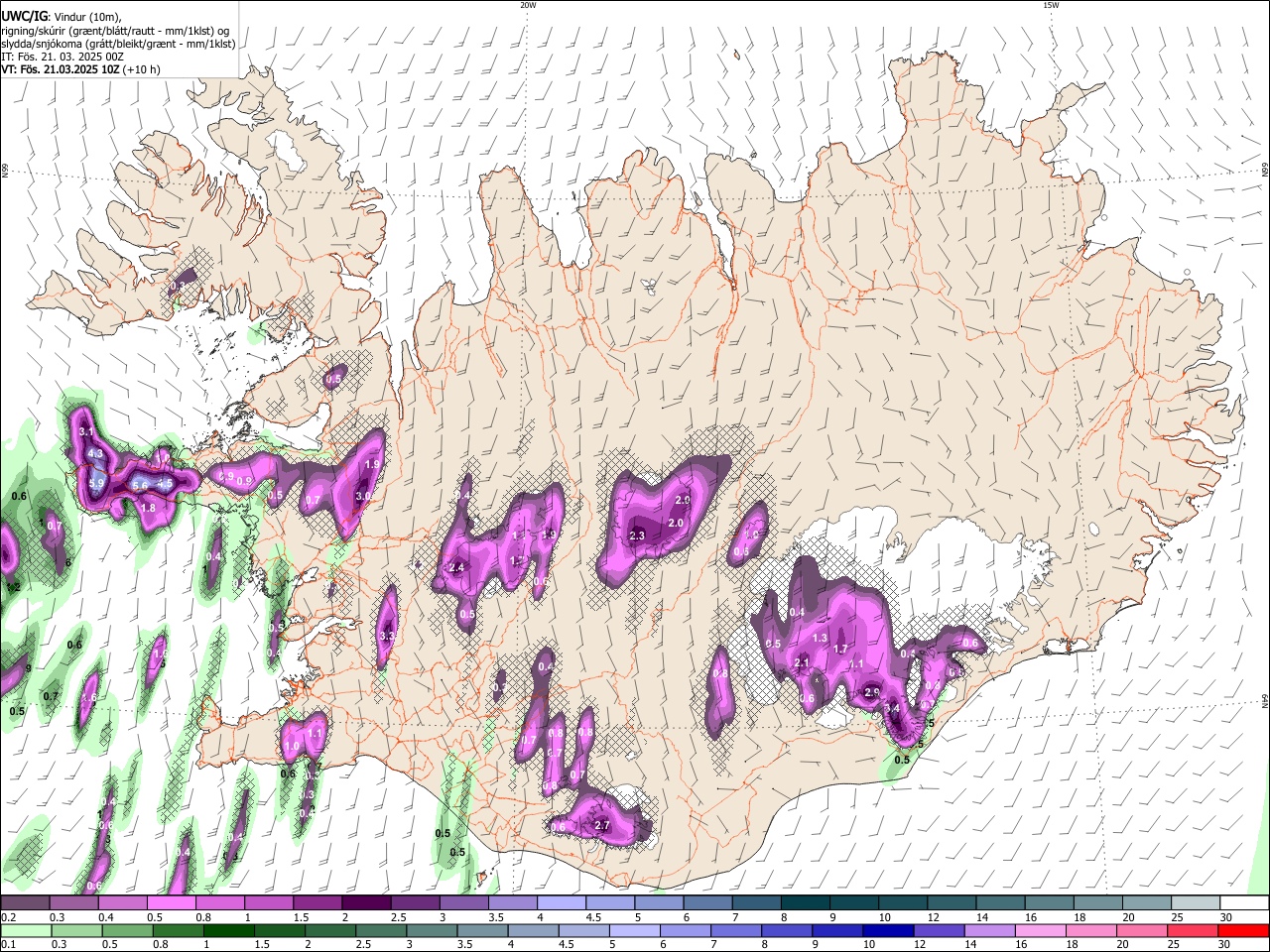This screenshot has height=952, width=1270.
Task: Click the 'slydda/snjókoma' legend description line
Action: (x=118, y=44)
